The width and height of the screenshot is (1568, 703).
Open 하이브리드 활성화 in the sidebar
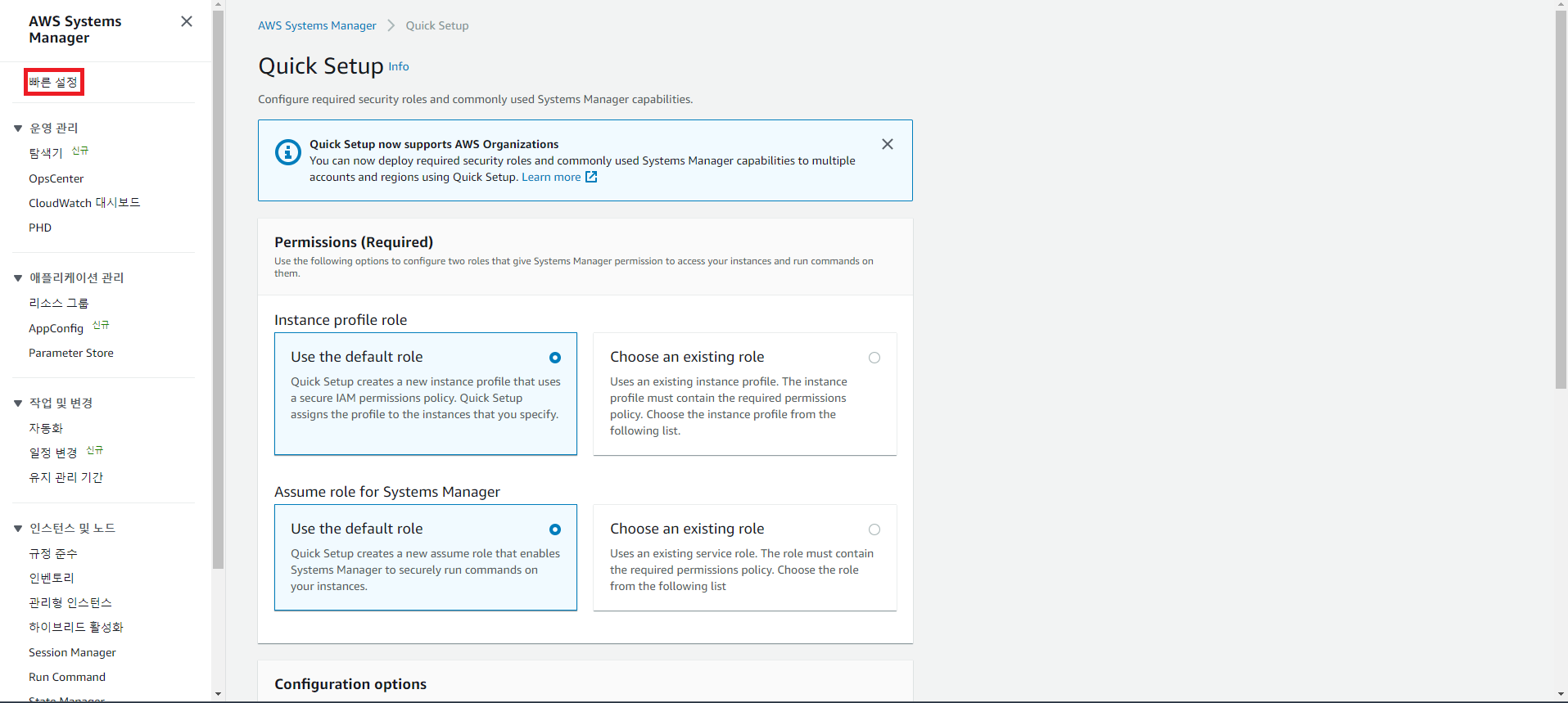pyautogui.click(x=76, y=627)
